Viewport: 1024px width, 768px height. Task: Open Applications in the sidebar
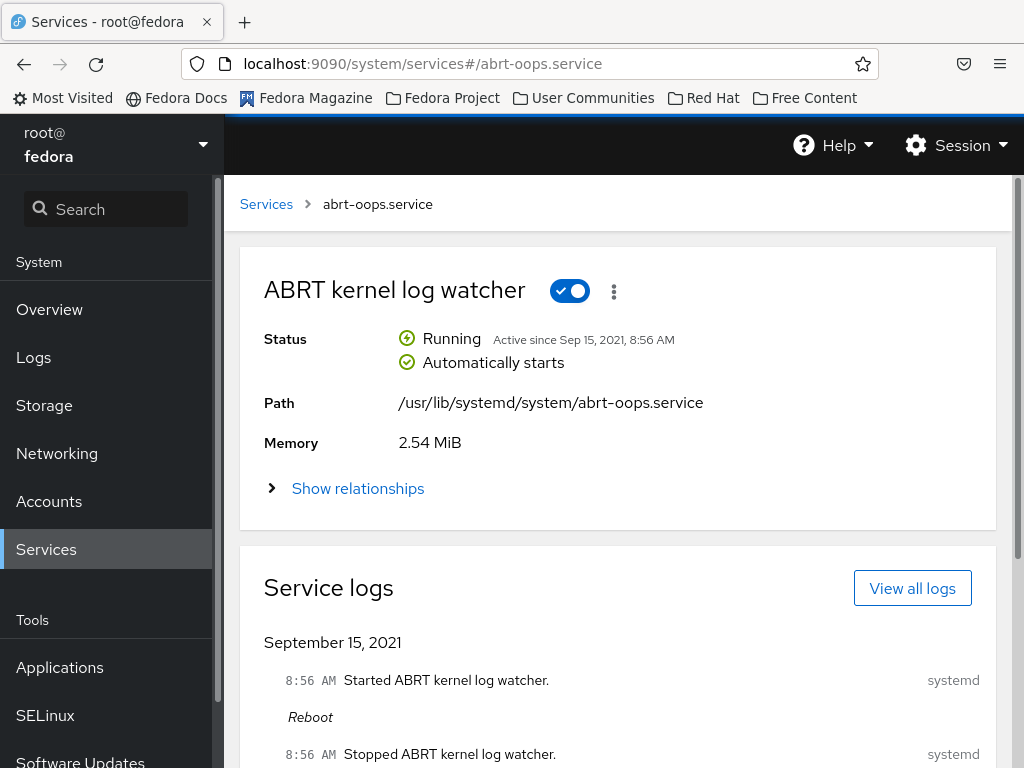pos(106,667)
